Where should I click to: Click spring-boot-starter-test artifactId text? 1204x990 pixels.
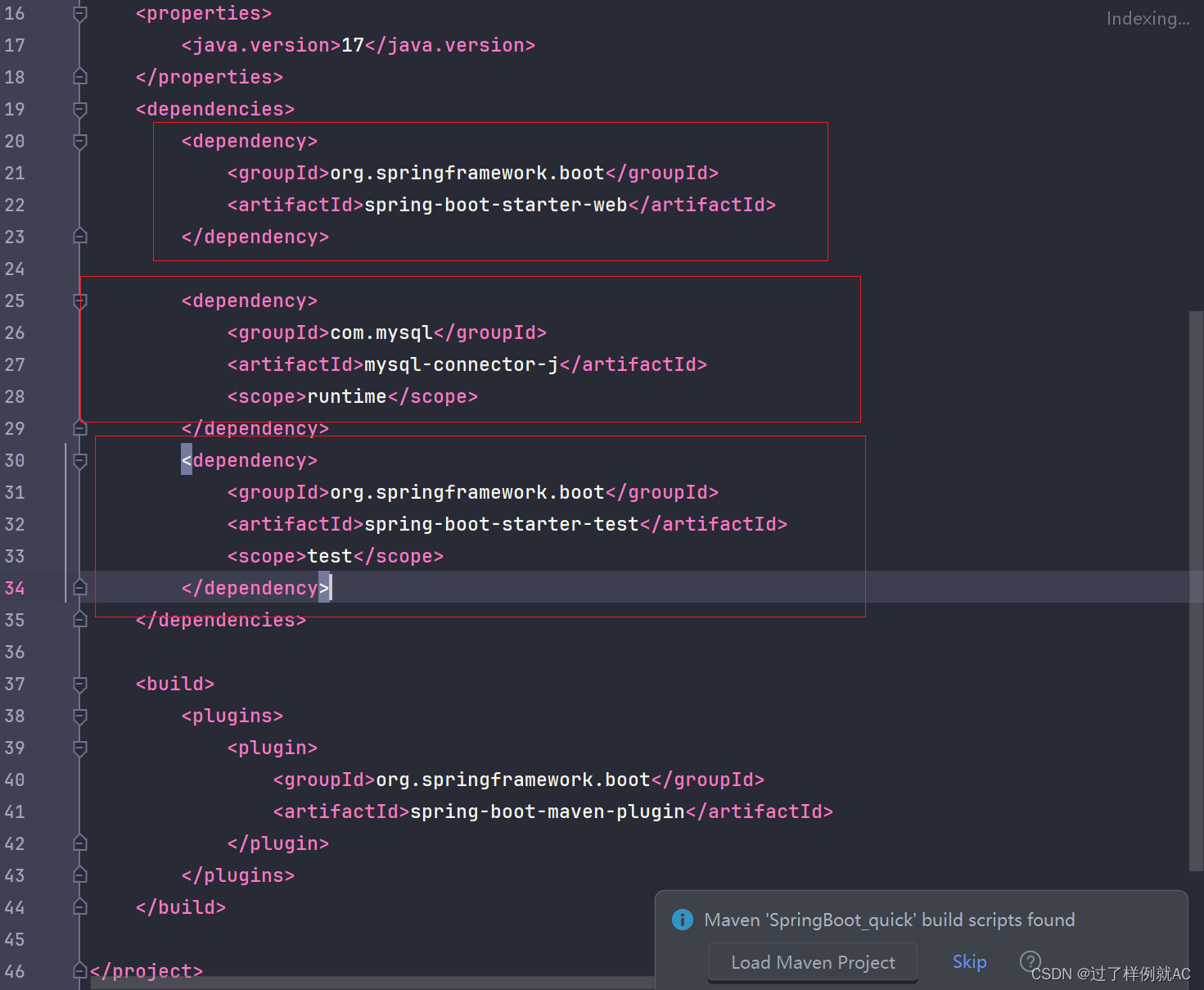[502, 524]
